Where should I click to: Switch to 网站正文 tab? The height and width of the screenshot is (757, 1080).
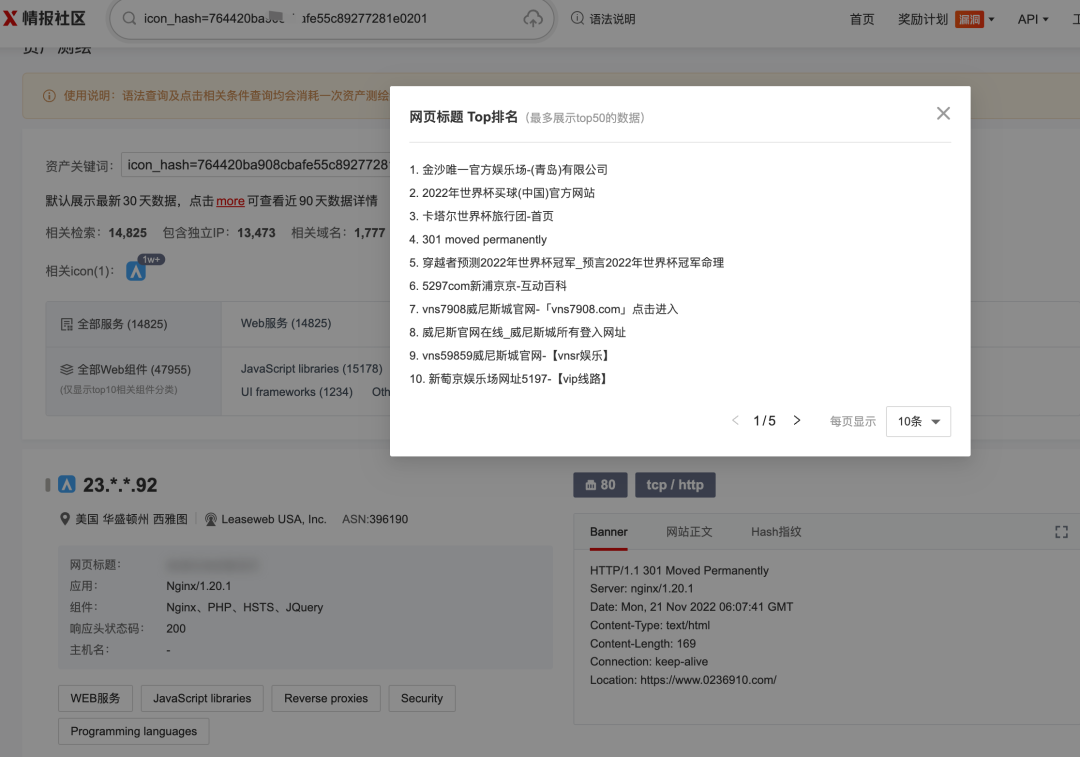click(689, 532)
